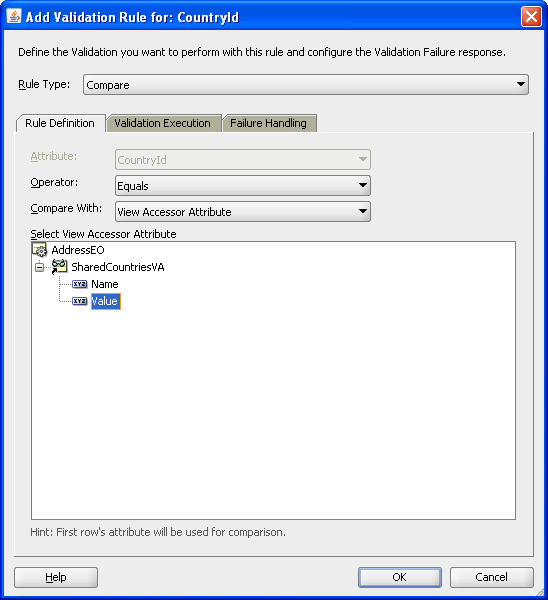
Task: Click the SharedCountriesVA view accessor icon
Action: [59, 267]
